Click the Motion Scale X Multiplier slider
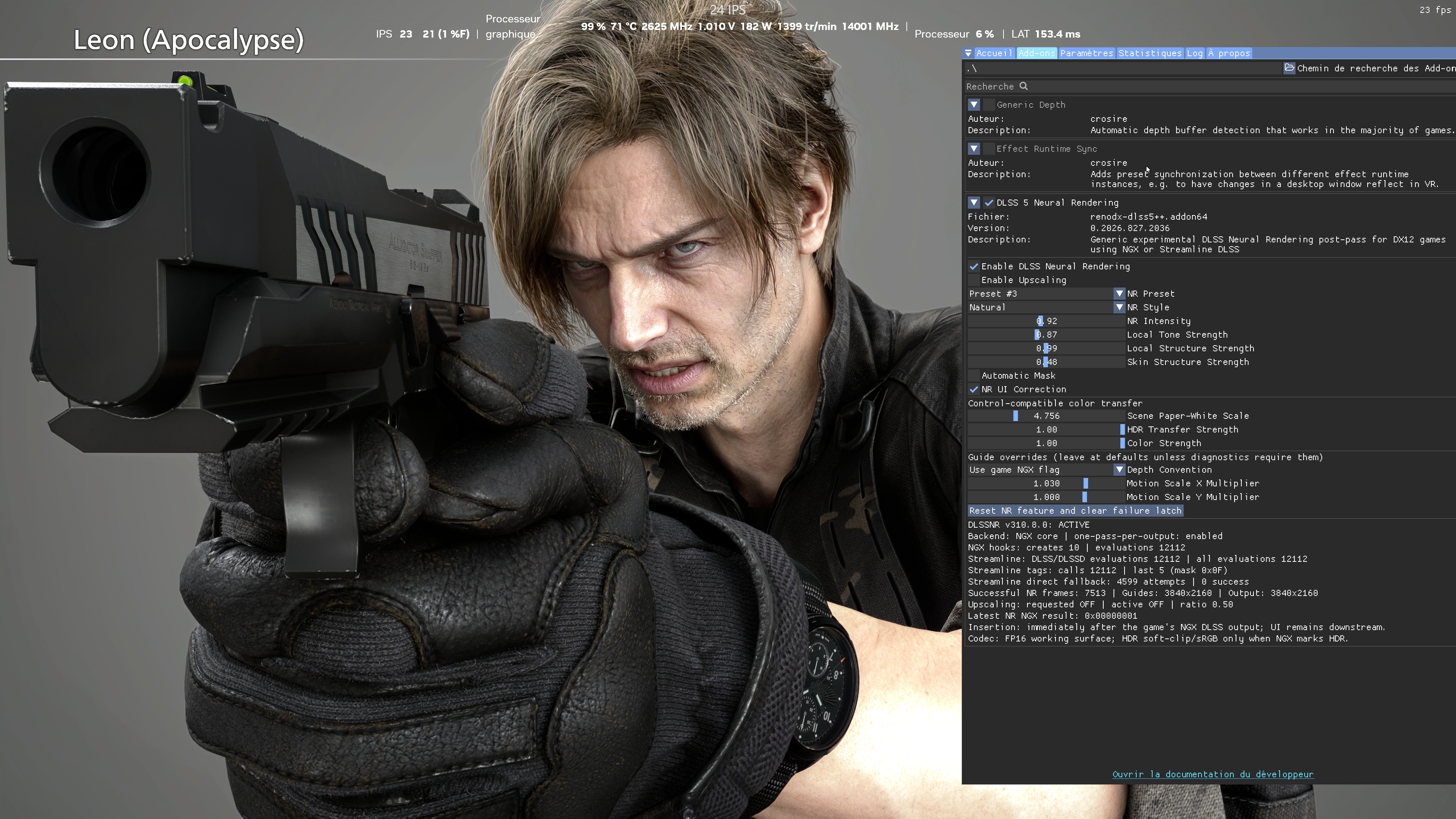The height and width of the screenshot is (819, 1456). click(1046, 483)
